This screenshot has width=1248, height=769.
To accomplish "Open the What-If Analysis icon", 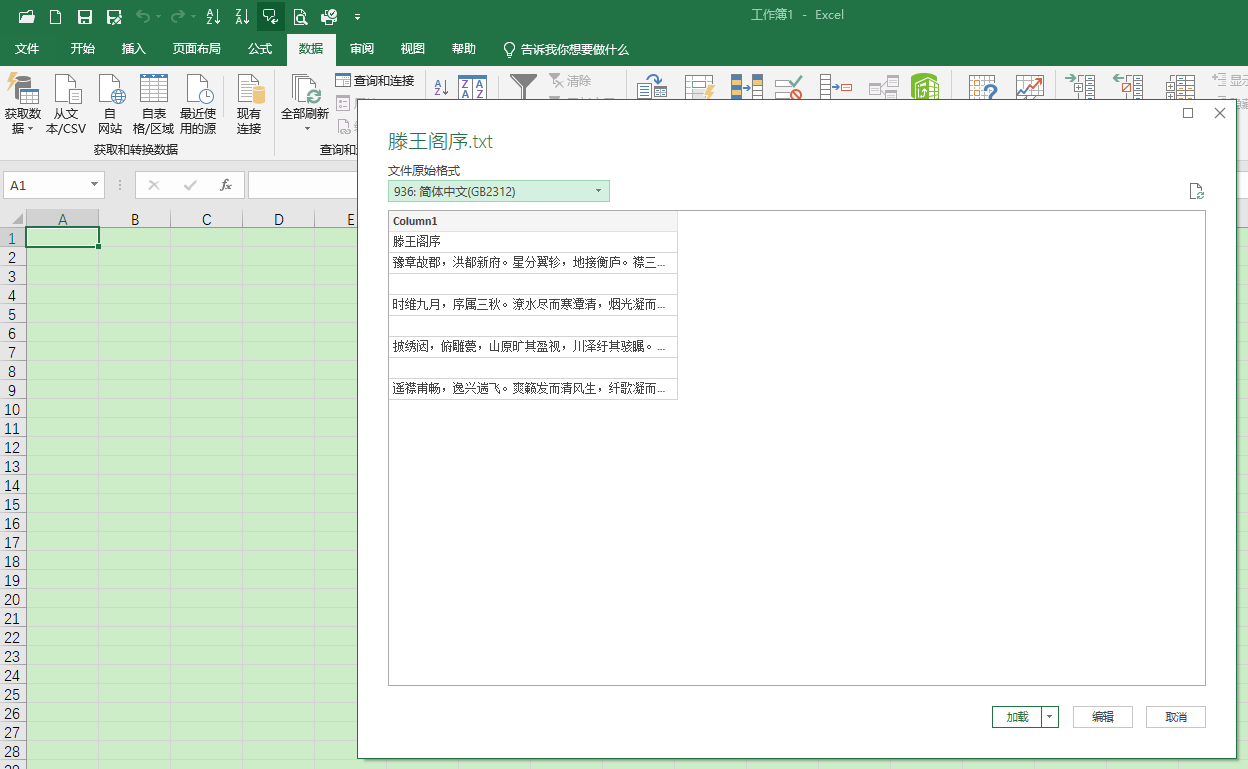I will (984, 87).
